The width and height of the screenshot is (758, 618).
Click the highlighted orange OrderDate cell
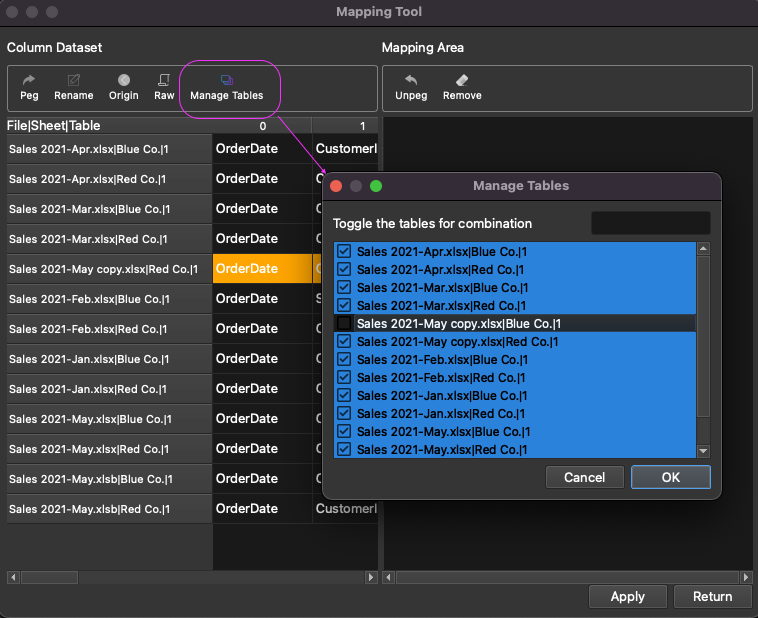pos(262,269)
